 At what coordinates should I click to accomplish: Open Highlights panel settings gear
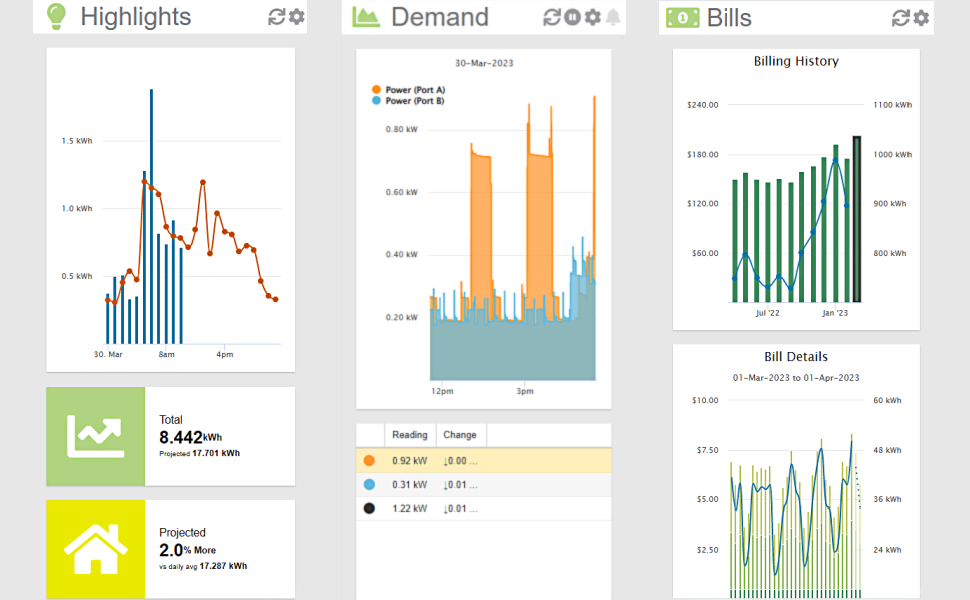(x=297, y=17)
